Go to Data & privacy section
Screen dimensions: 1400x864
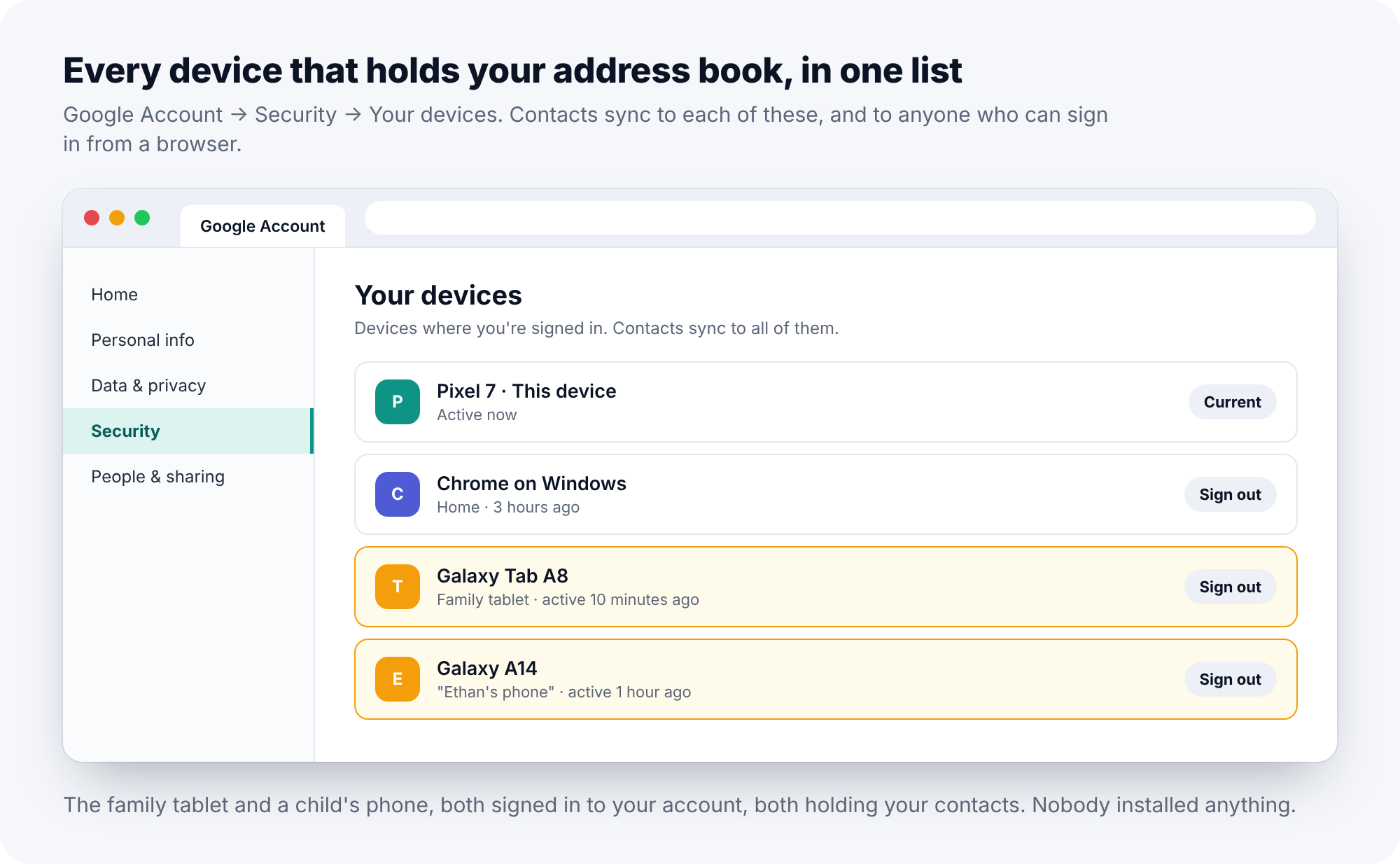point(188,386)
